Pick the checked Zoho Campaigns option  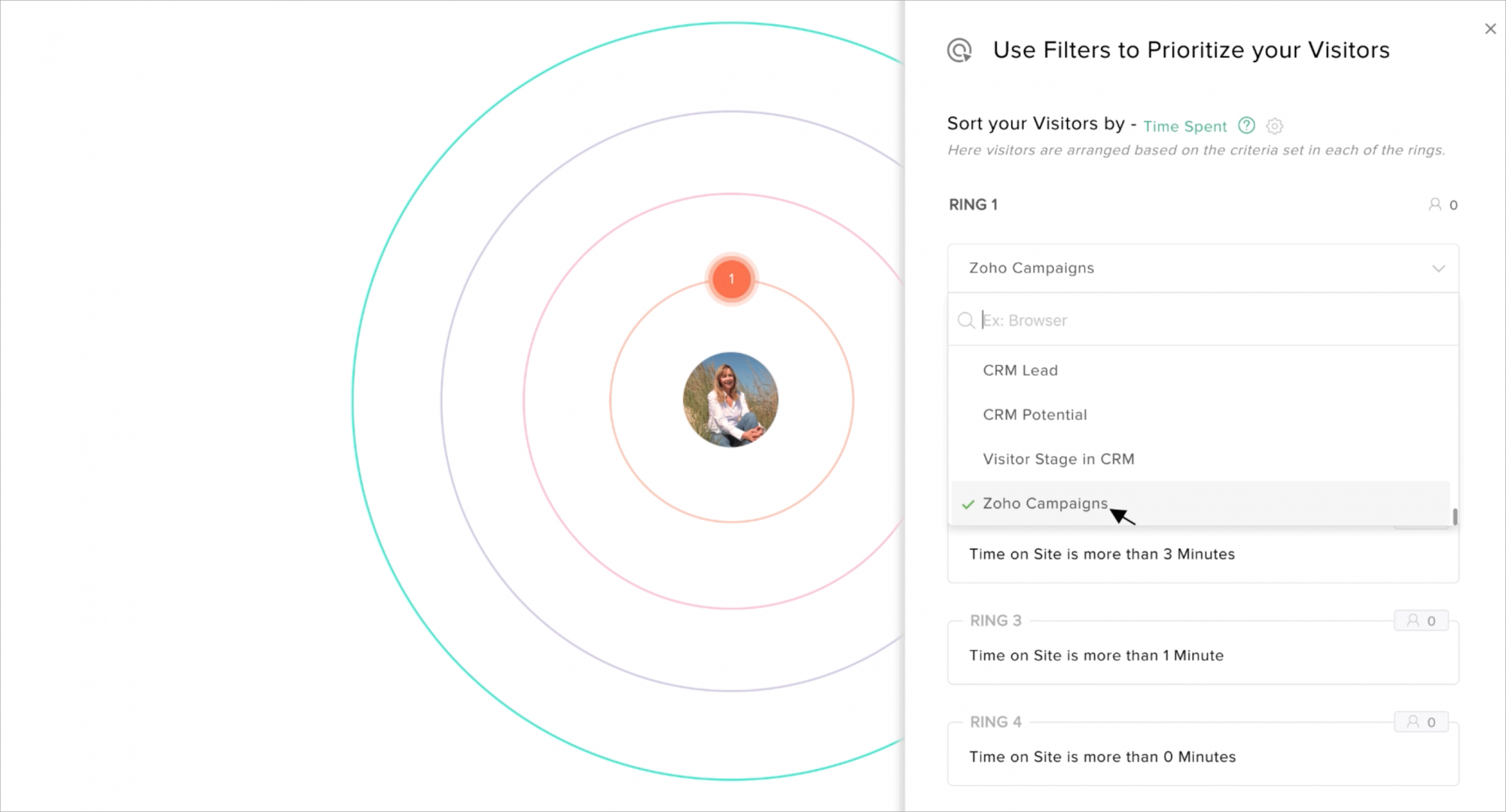pyautogui.click(x=1045, y=503)
